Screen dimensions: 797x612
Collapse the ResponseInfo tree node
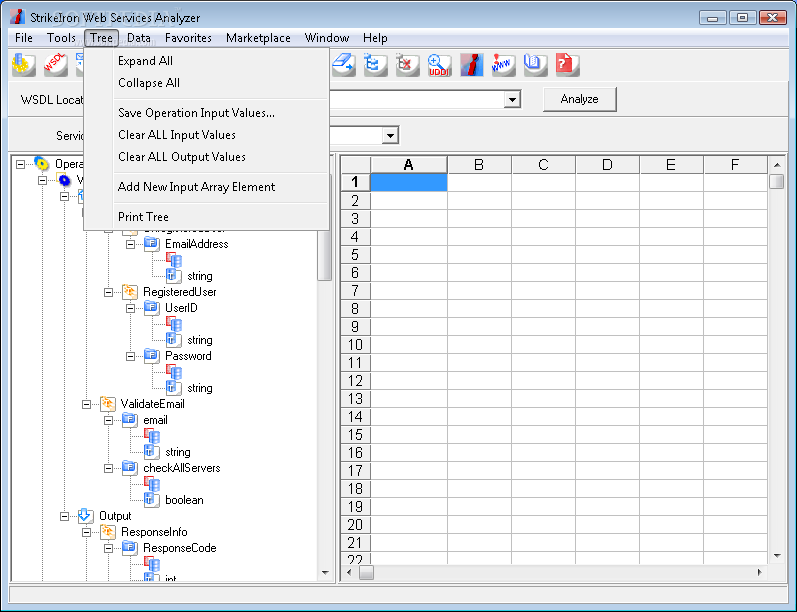coord(86,533)
